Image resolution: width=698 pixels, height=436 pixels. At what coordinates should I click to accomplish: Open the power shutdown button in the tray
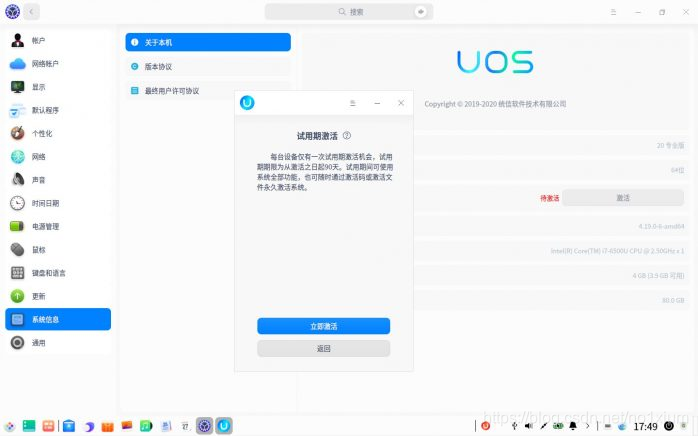pyautogui.click(x=669, y=426)
